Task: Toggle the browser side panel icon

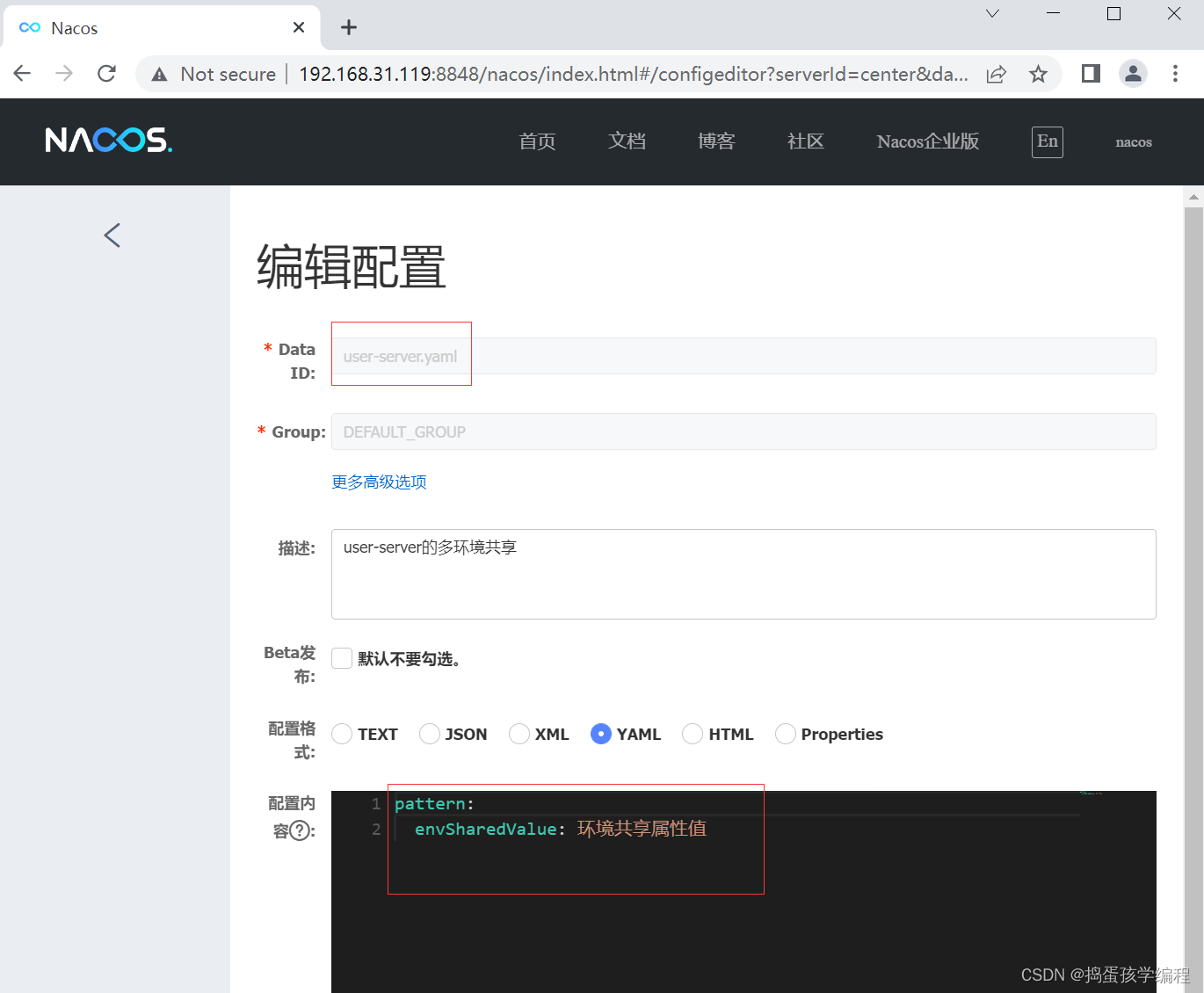Action: [x=1091, y=74]
